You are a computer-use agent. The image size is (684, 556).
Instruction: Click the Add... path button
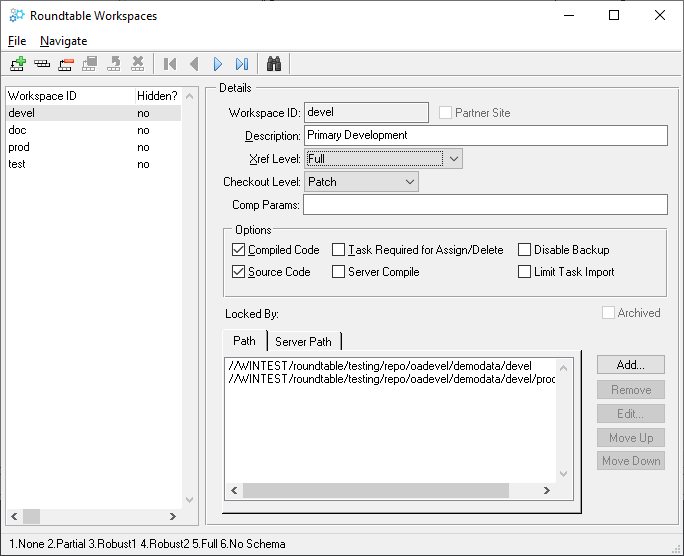tap(631, 365)
